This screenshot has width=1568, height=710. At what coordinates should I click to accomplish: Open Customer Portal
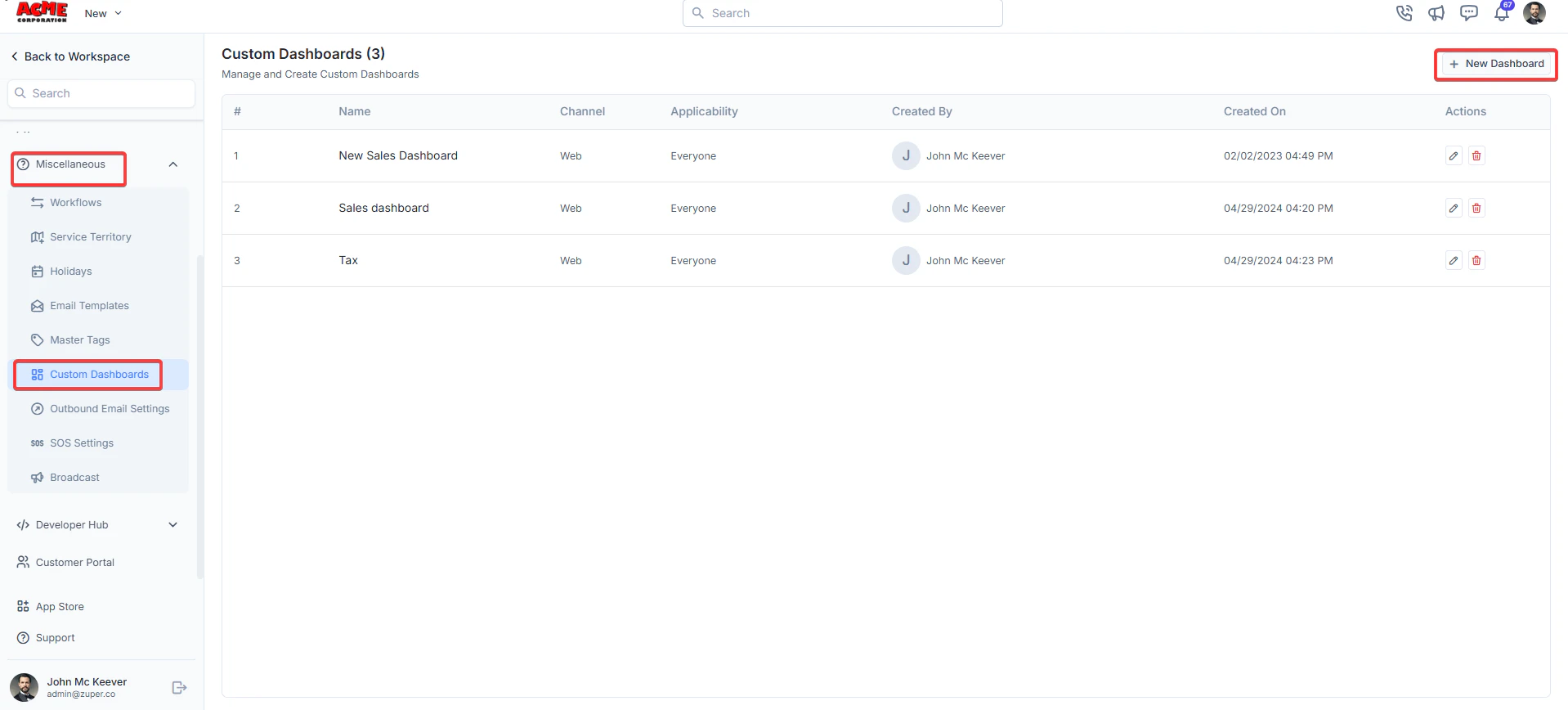tap(74, 562)
